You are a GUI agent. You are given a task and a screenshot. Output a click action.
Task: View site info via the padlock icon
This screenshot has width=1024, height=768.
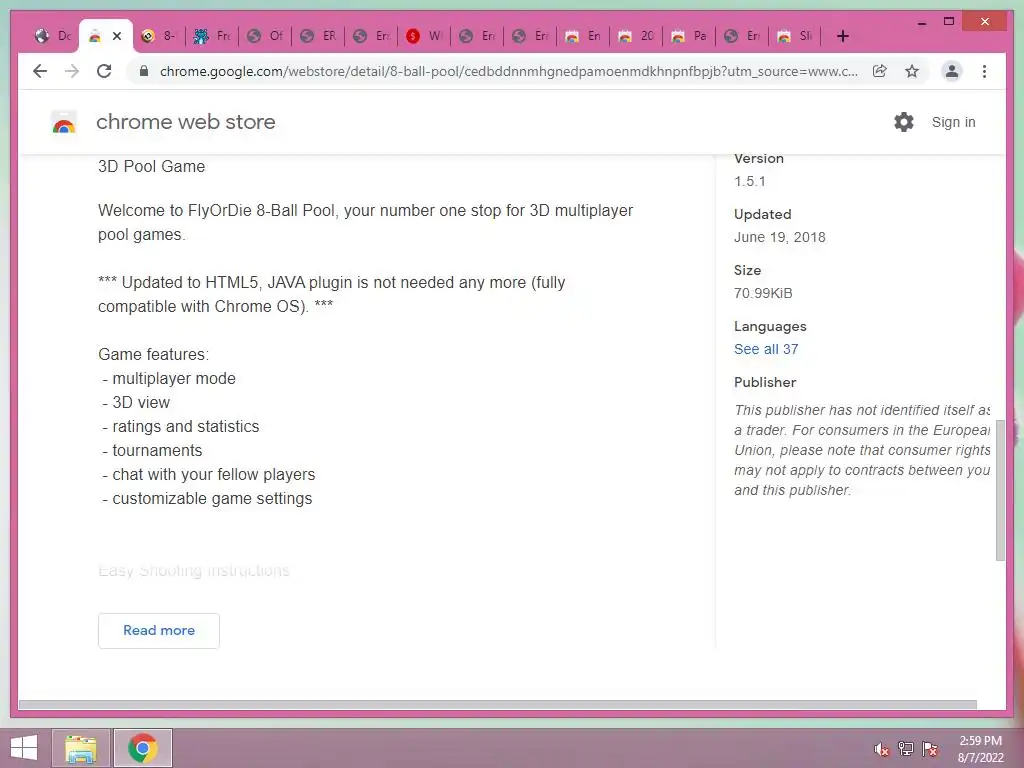click(x=144, y=71)
